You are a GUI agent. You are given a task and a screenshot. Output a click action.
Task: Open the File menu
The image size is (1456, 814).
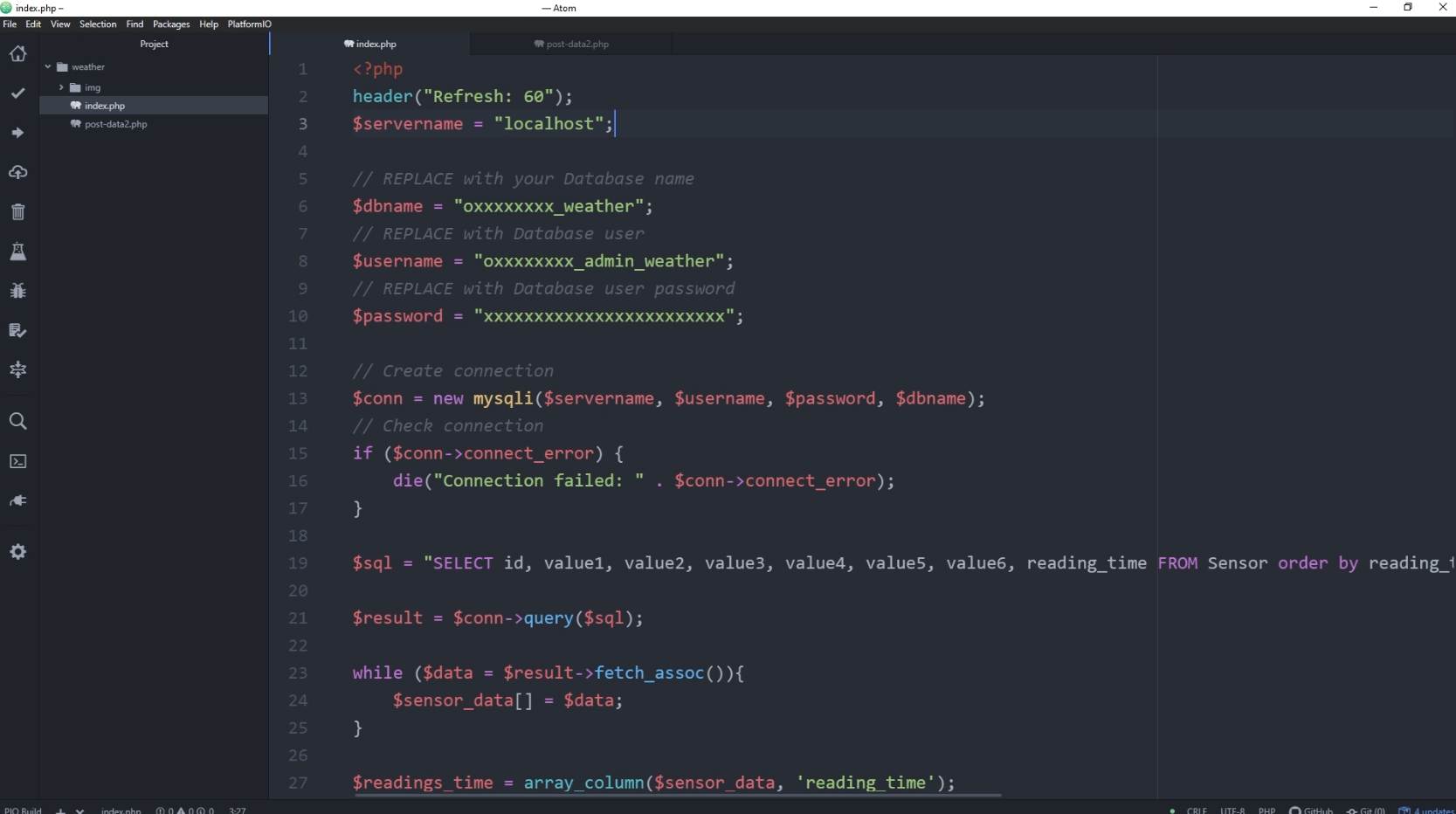tap(10, 24)
